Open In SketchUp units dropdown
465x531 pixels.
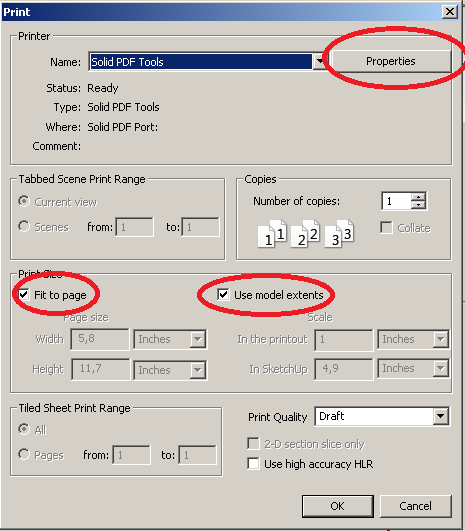(440, 368)
